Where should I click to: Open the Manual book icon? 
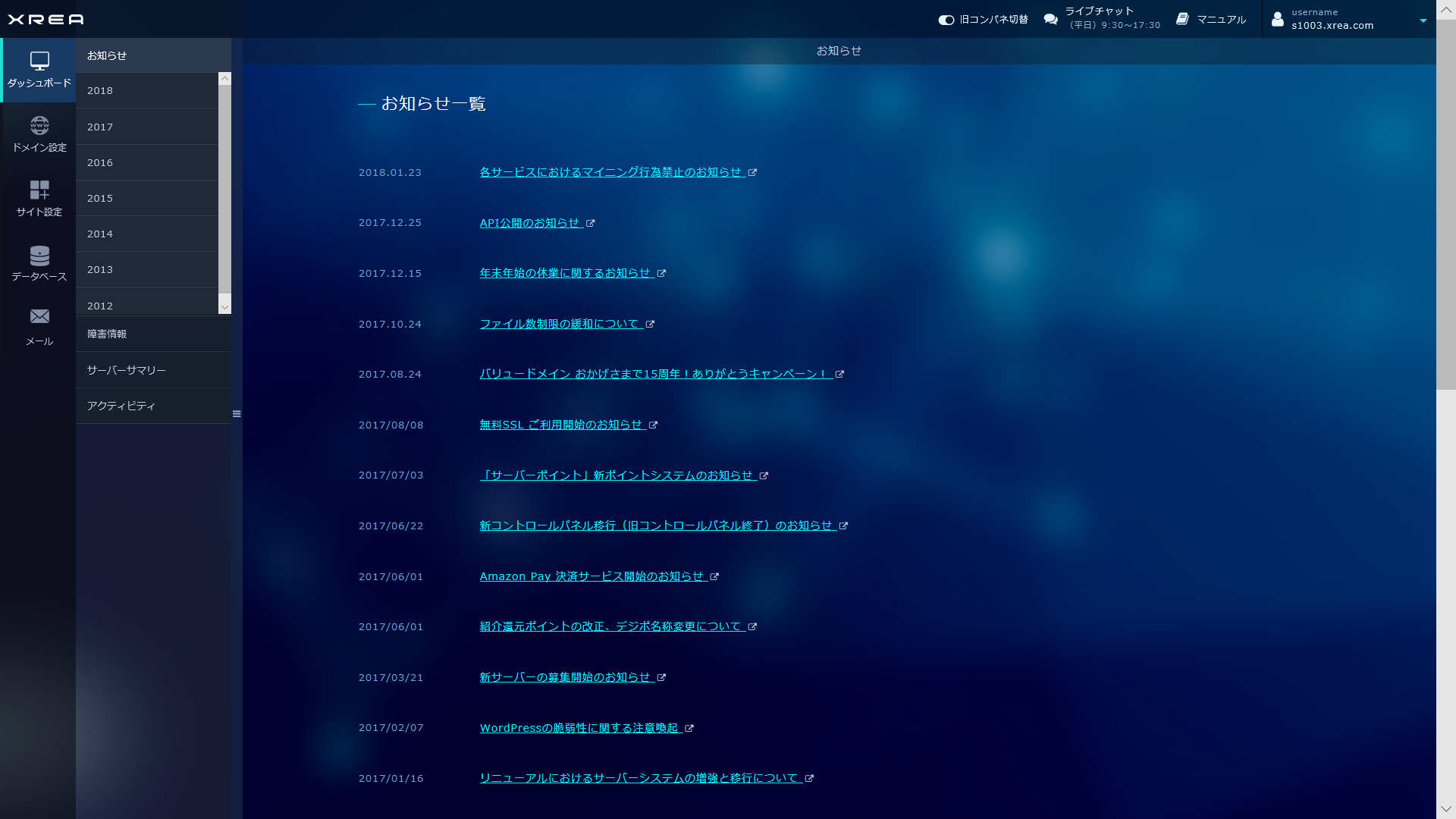[x=1182, y=19]
